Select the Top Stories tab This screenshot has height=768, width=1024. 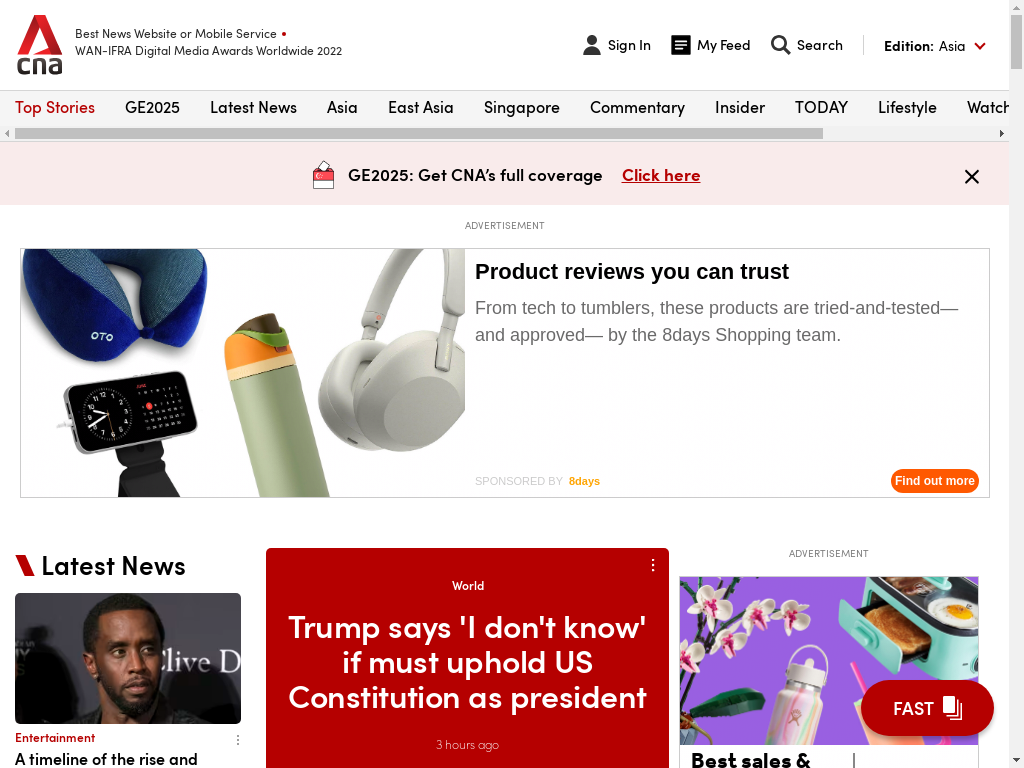tap(55, 107)
